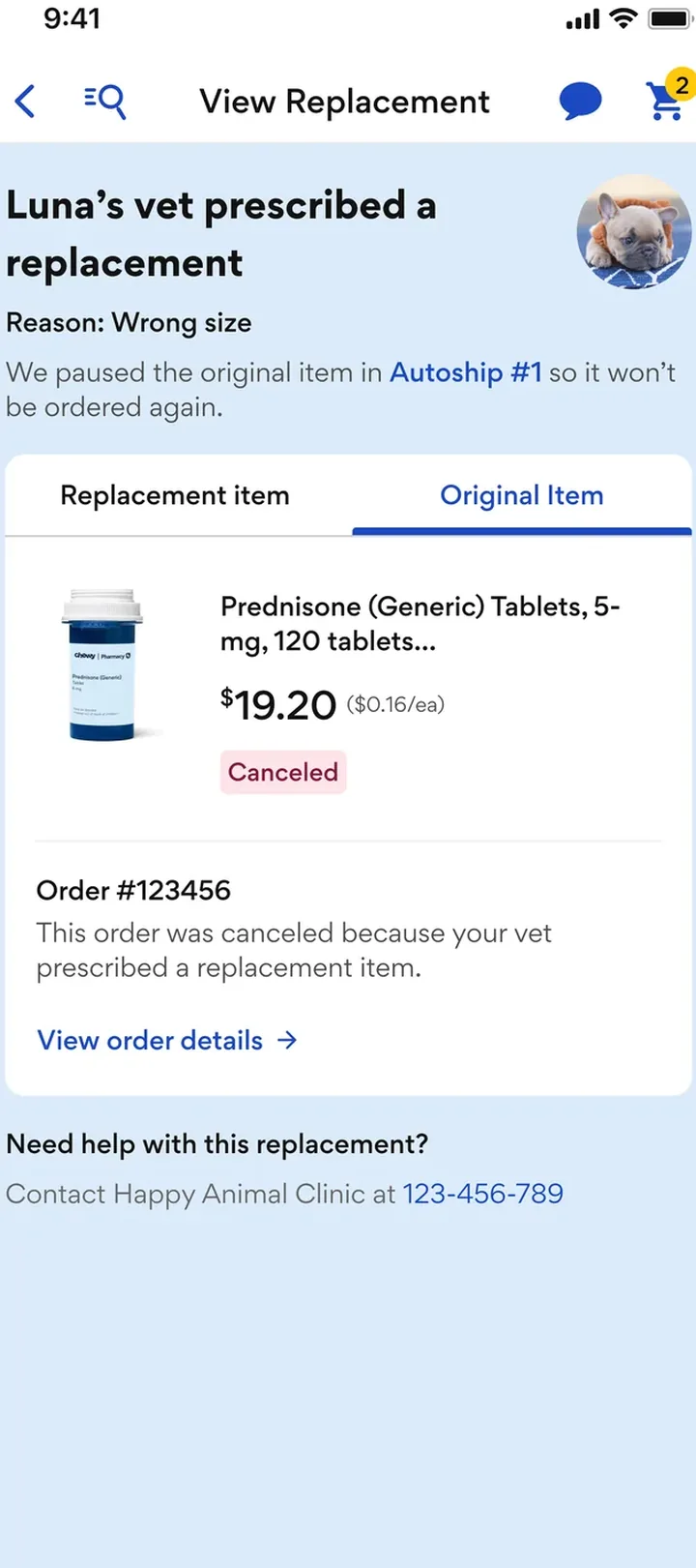Tap the Order #123456 heading
The width and height of the screenshot is (696, 1568).
pos(133,890)
